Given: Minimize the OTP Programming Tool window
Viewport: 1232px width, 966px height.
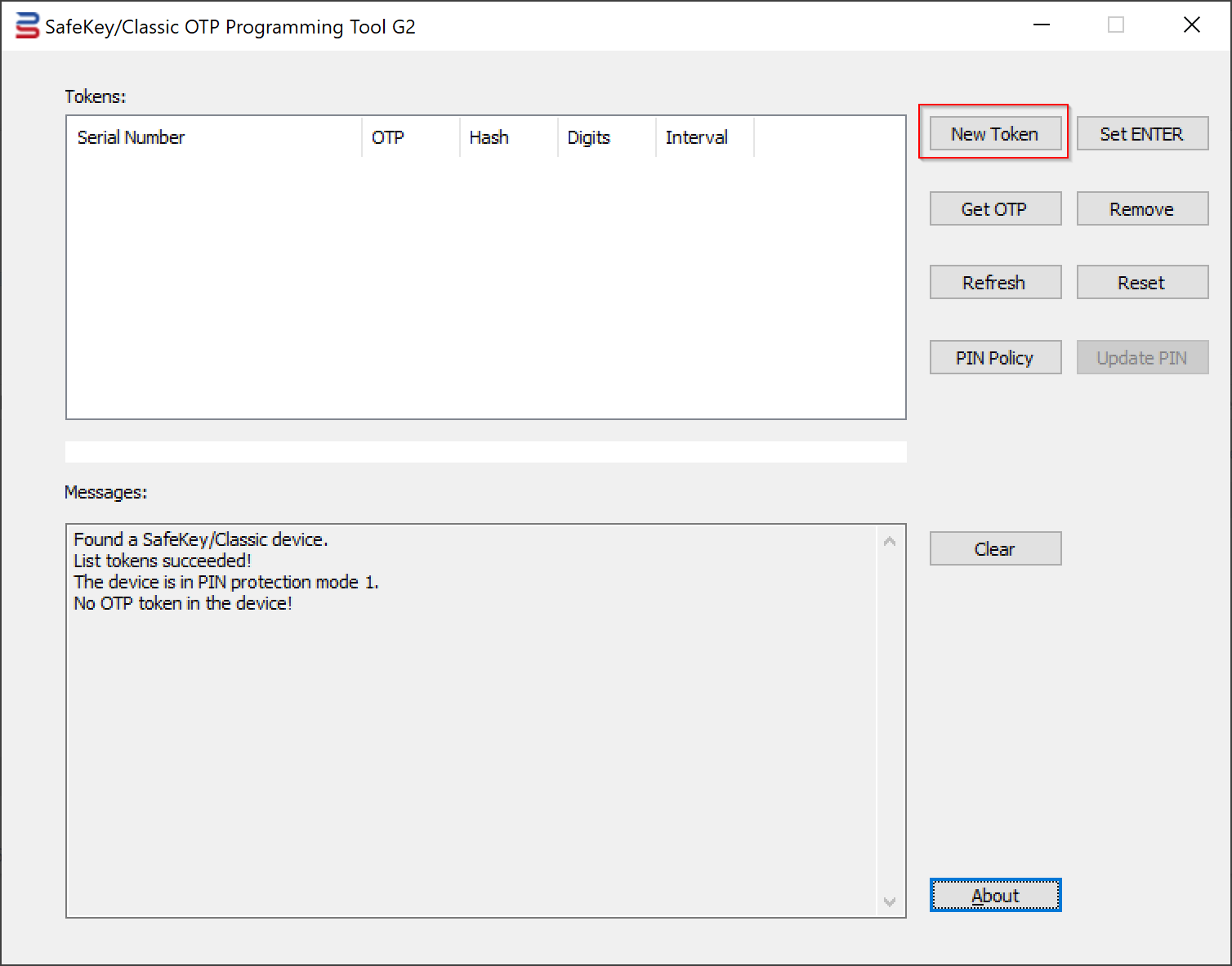Looking at the screenshot, I should [x=1041, y=25].
